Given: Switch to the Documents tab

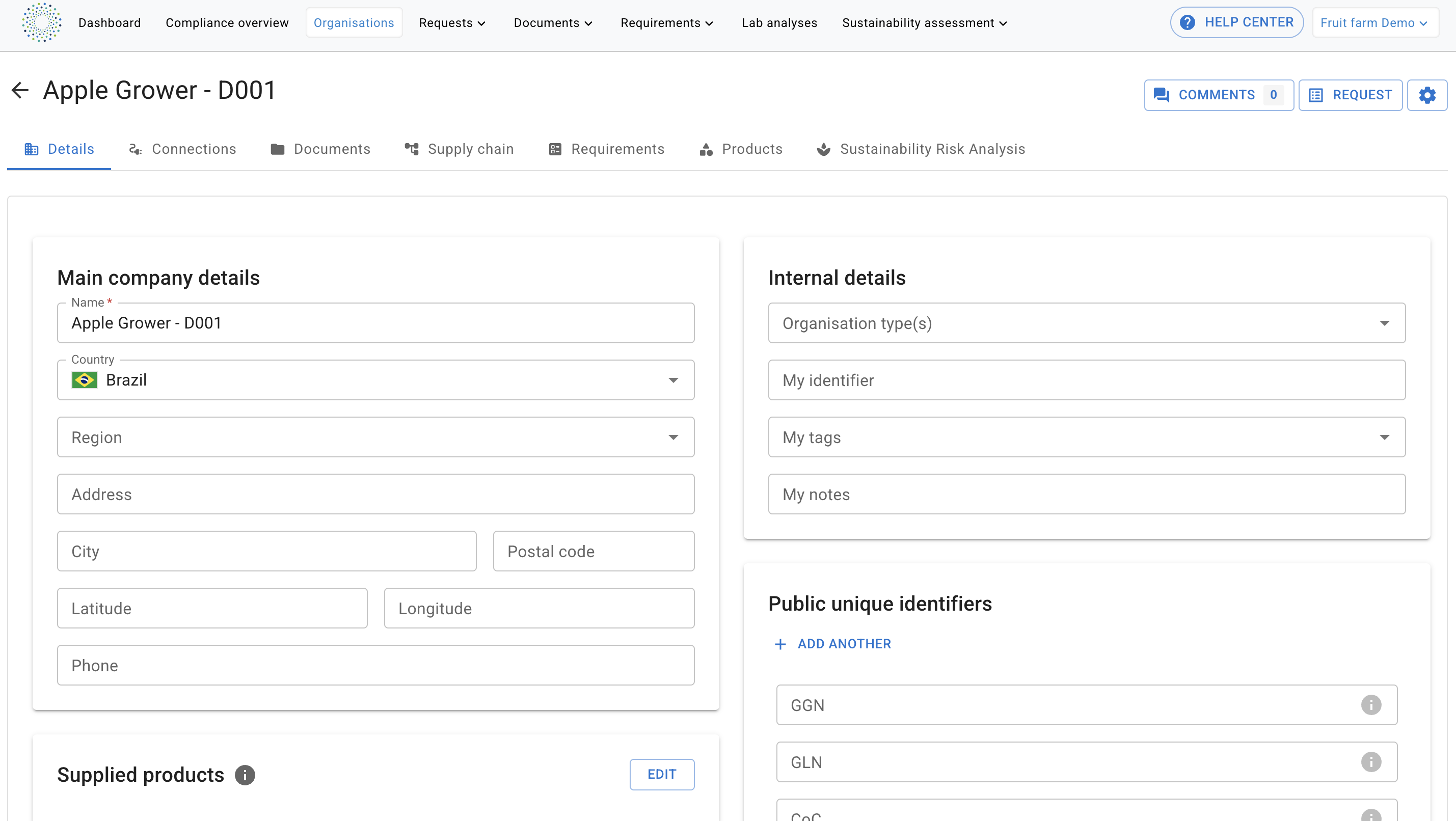Looking at the screenshot, I should [320, 149].
